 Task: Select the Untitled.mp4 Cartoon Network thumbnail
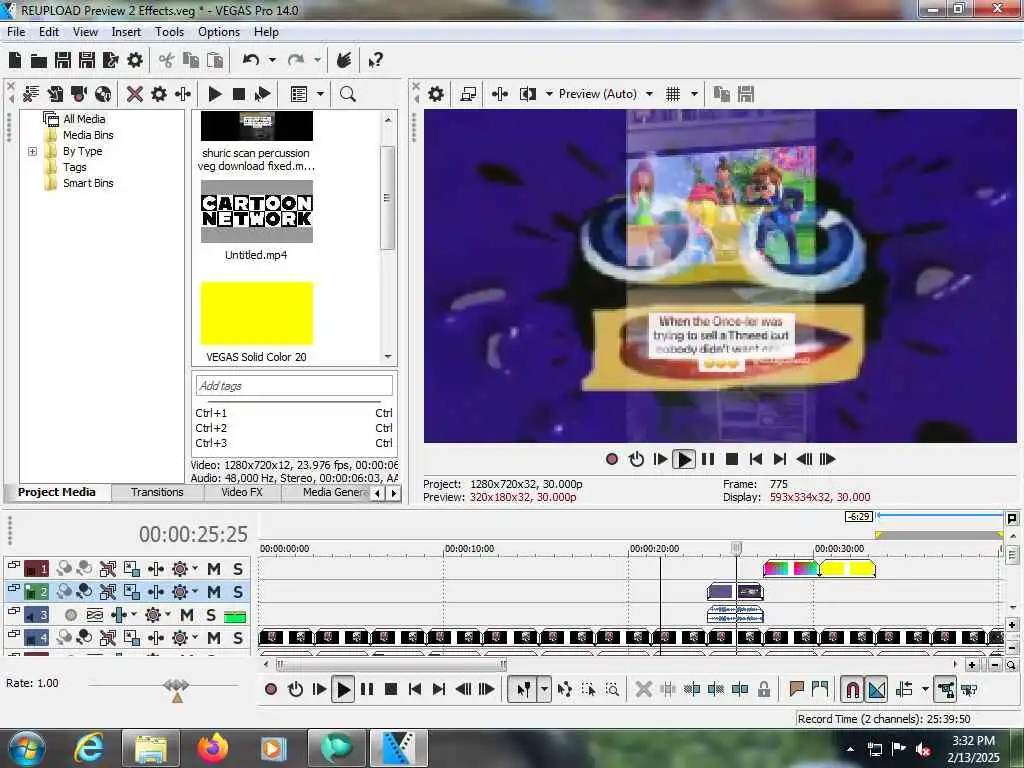coord(257,212)
